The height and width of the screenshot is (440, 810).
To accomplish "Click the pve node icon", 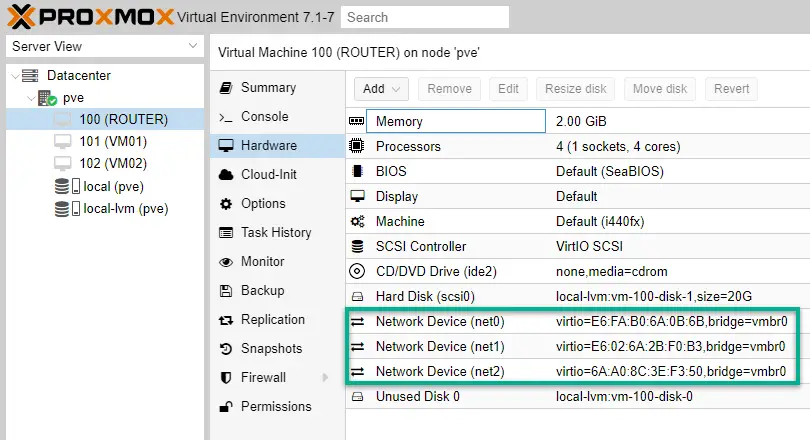I will (x=47, y=98).
